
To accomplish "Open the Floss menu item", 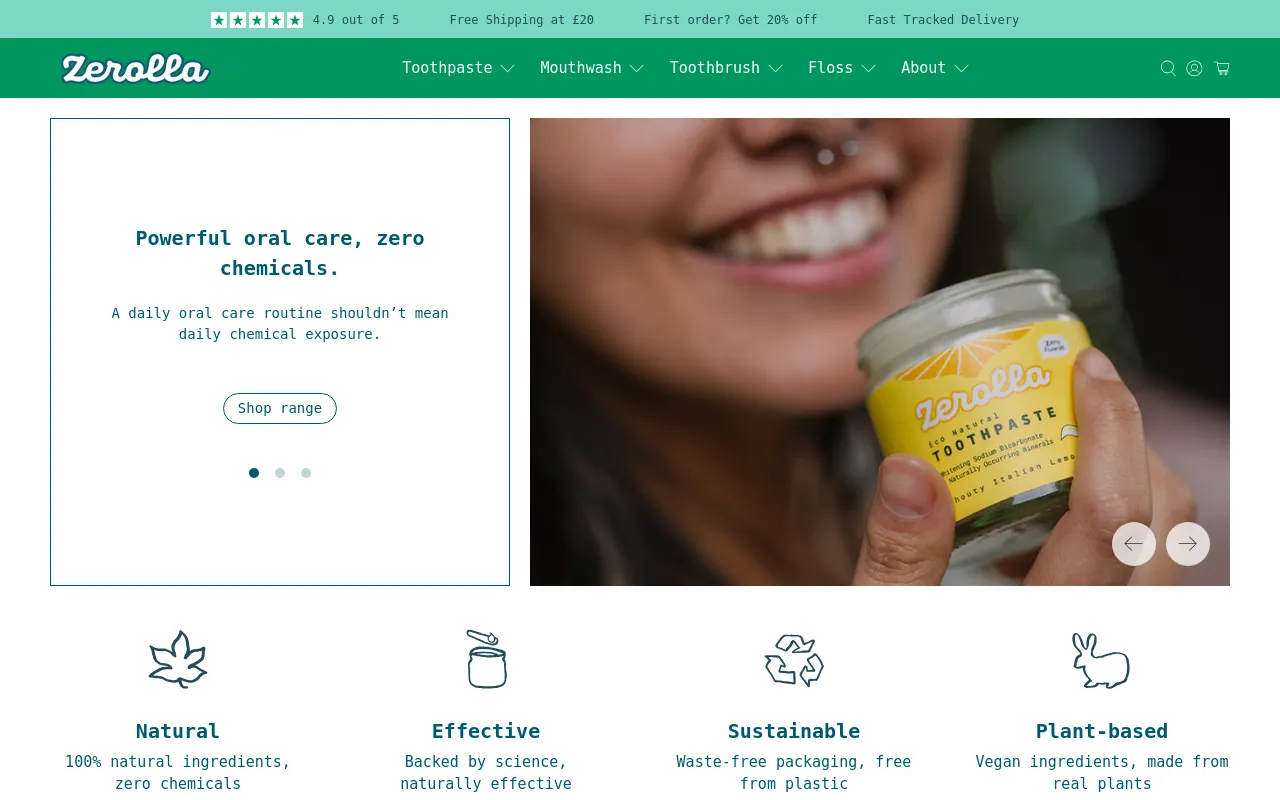I will 842,68.
